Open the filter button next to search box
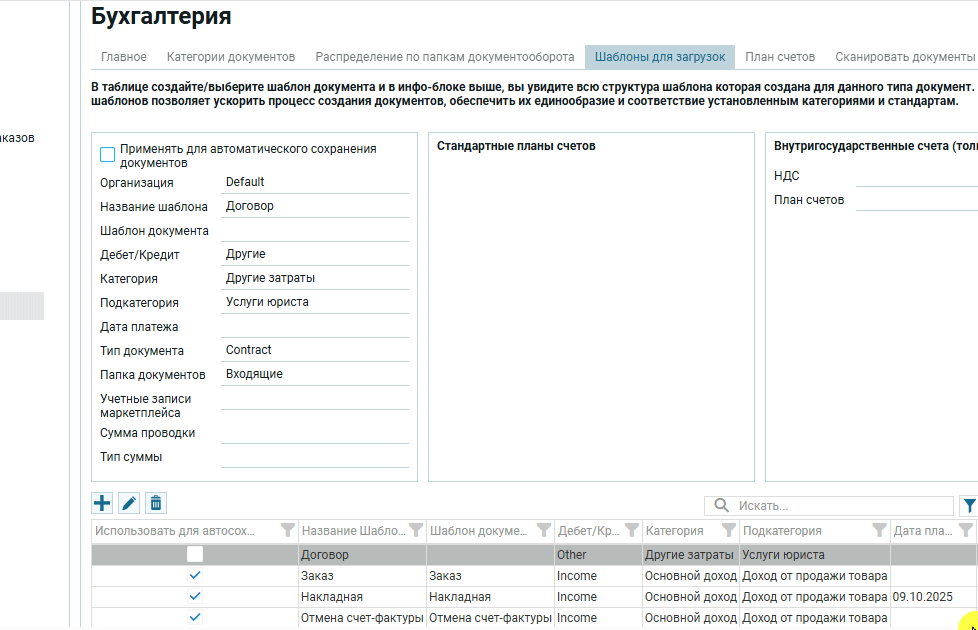 coord(968,506)
